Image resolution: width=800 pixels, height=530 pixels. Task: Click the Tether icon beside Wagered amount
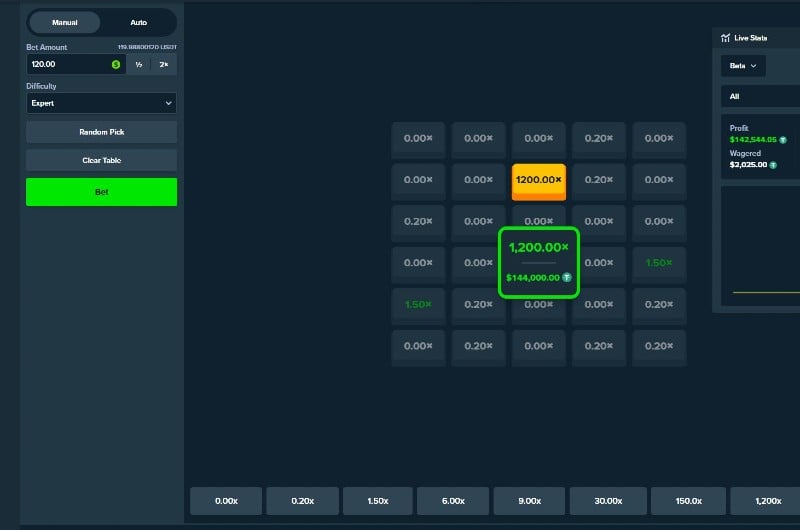click(772, 164)
